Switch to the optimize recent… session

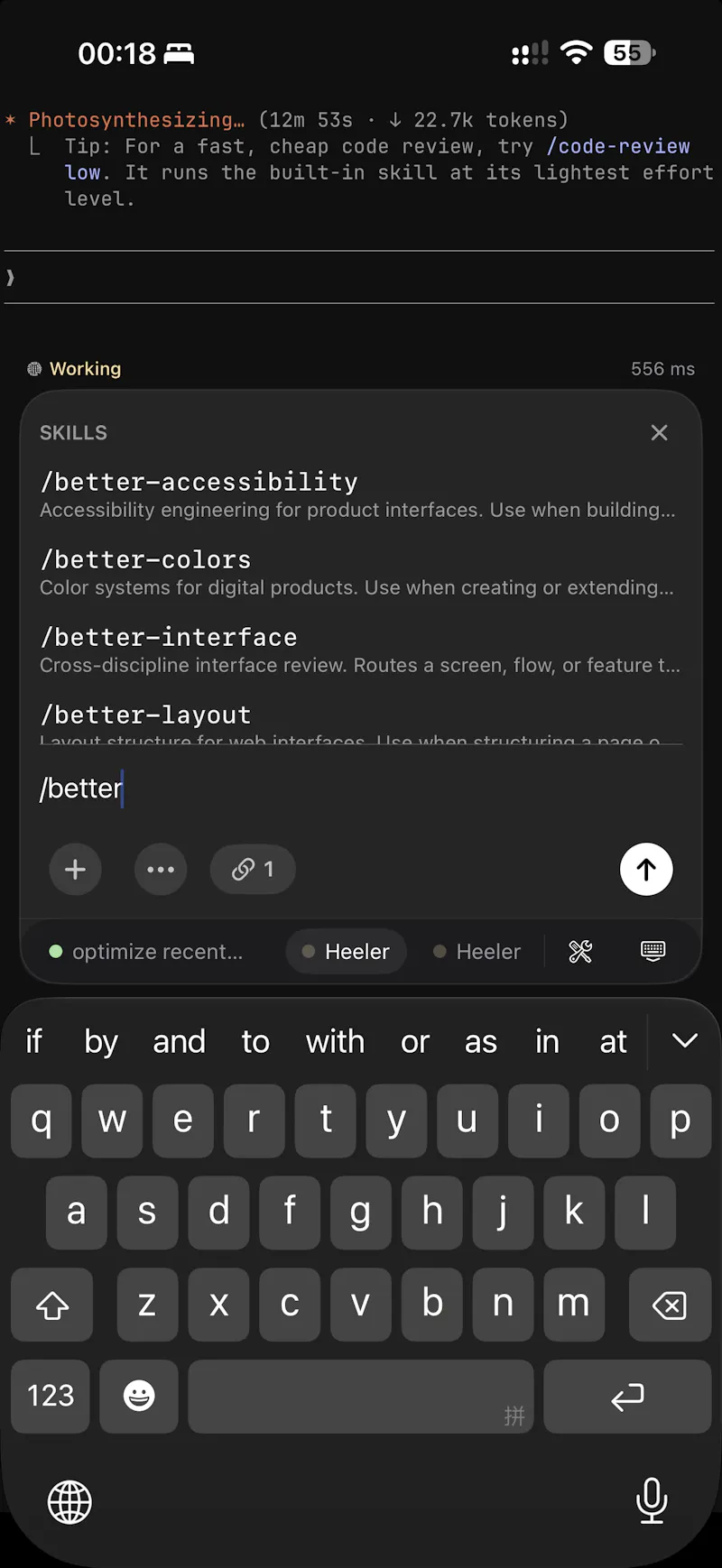coord(146,951)
